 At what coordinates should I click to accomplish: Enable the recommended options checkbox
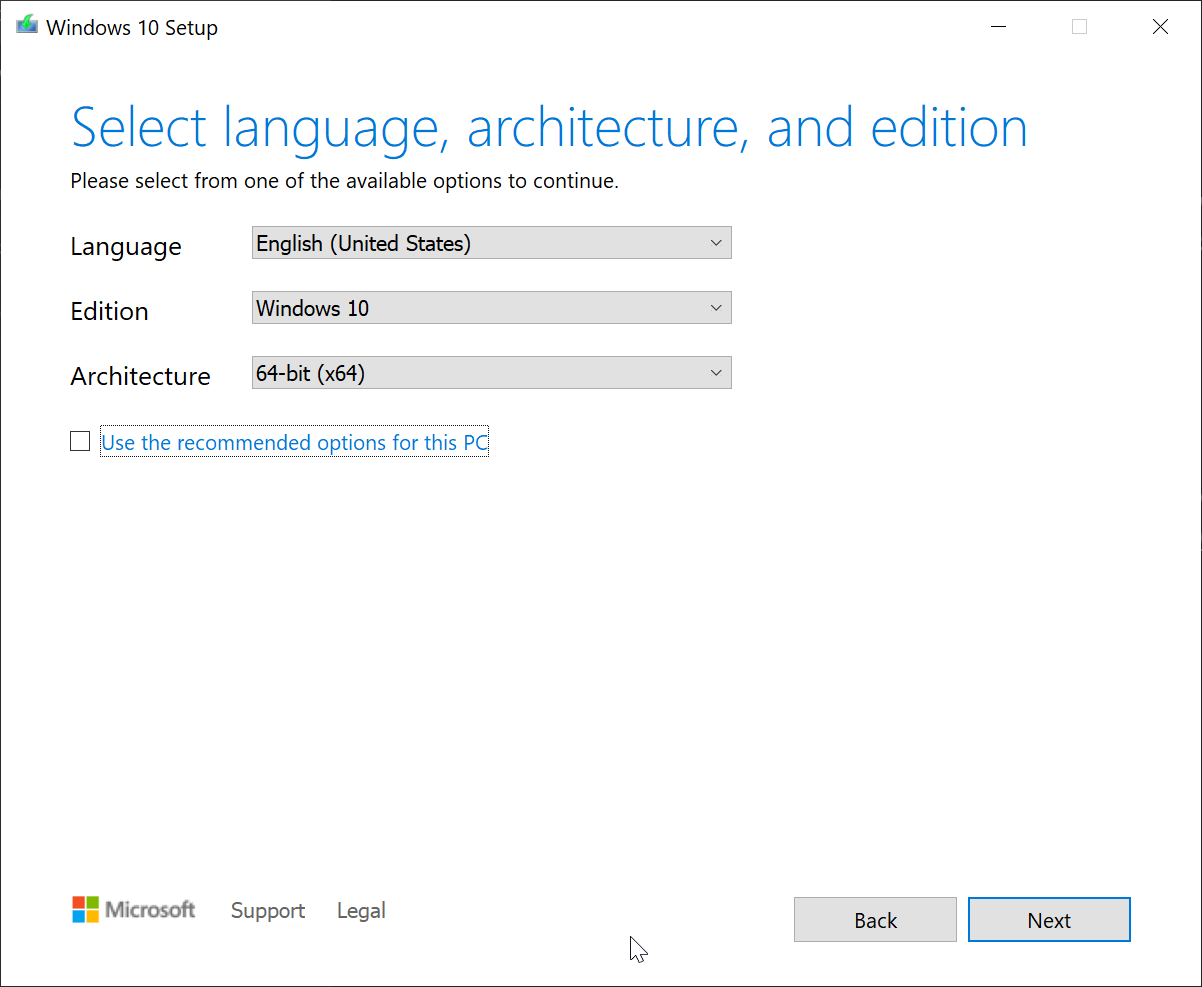[x=80, y=441]
